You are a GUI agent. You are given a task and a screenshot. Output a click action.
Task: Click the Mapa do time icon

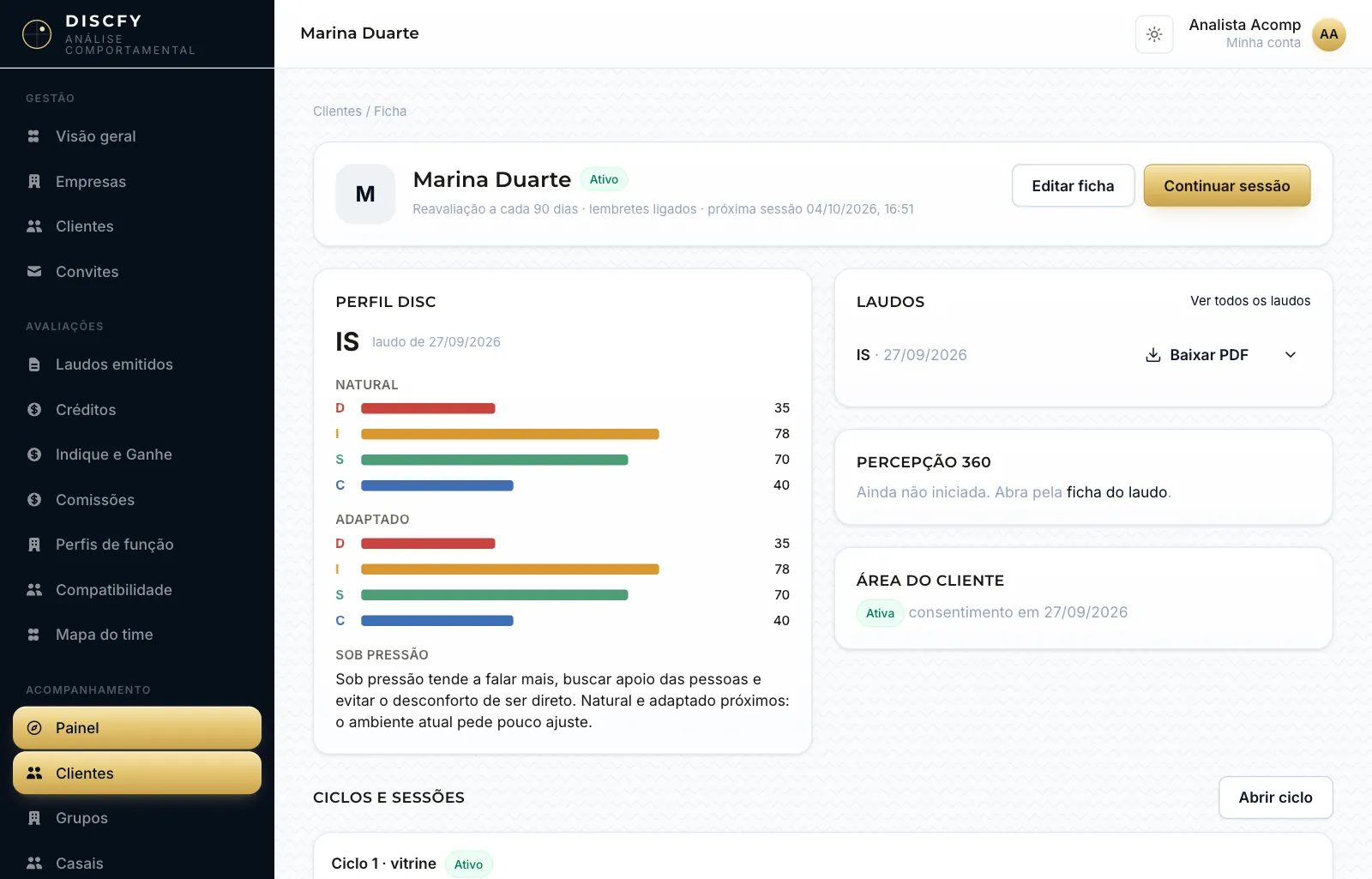point(34,635)
